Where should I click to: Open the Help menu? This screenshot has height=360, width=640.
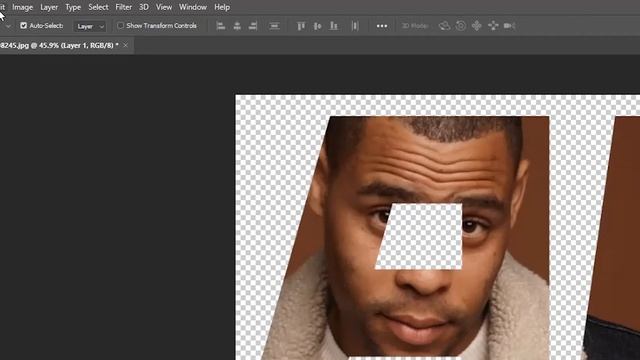click(x=222, y=7)
